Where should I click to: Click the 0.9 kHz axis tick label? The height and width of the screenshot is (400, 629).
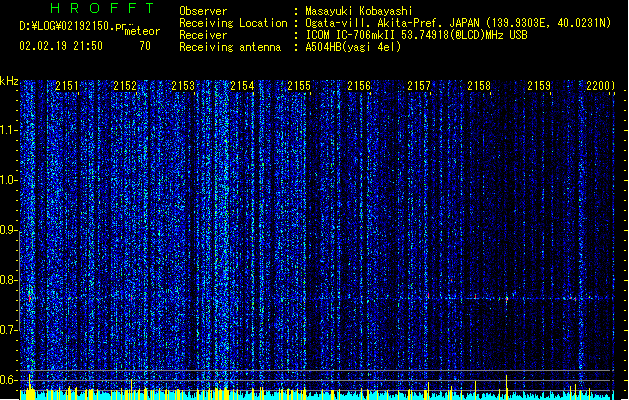pyautogui.click(x=9, y=230)
